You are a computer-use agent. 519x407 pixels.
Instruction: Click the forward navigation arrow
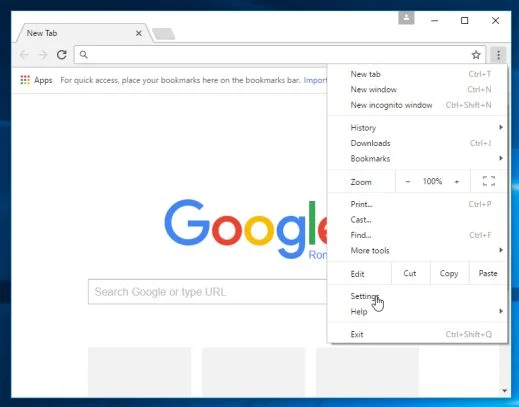[43, 55]
